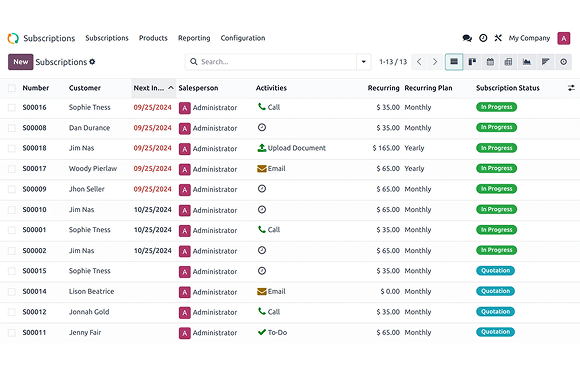
Task: Click the clock activity icon for S00008
Action: tap(262, 128)
